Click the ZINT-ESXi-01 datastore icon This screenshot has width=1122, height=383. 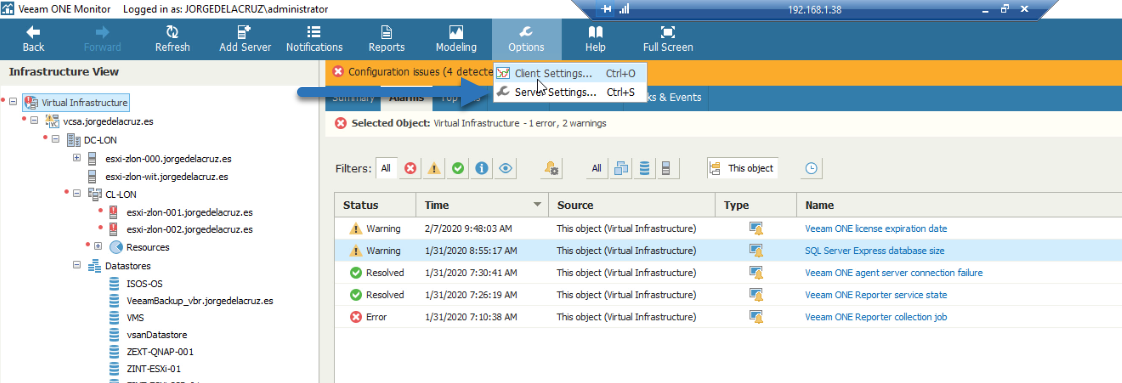point(113,369)
